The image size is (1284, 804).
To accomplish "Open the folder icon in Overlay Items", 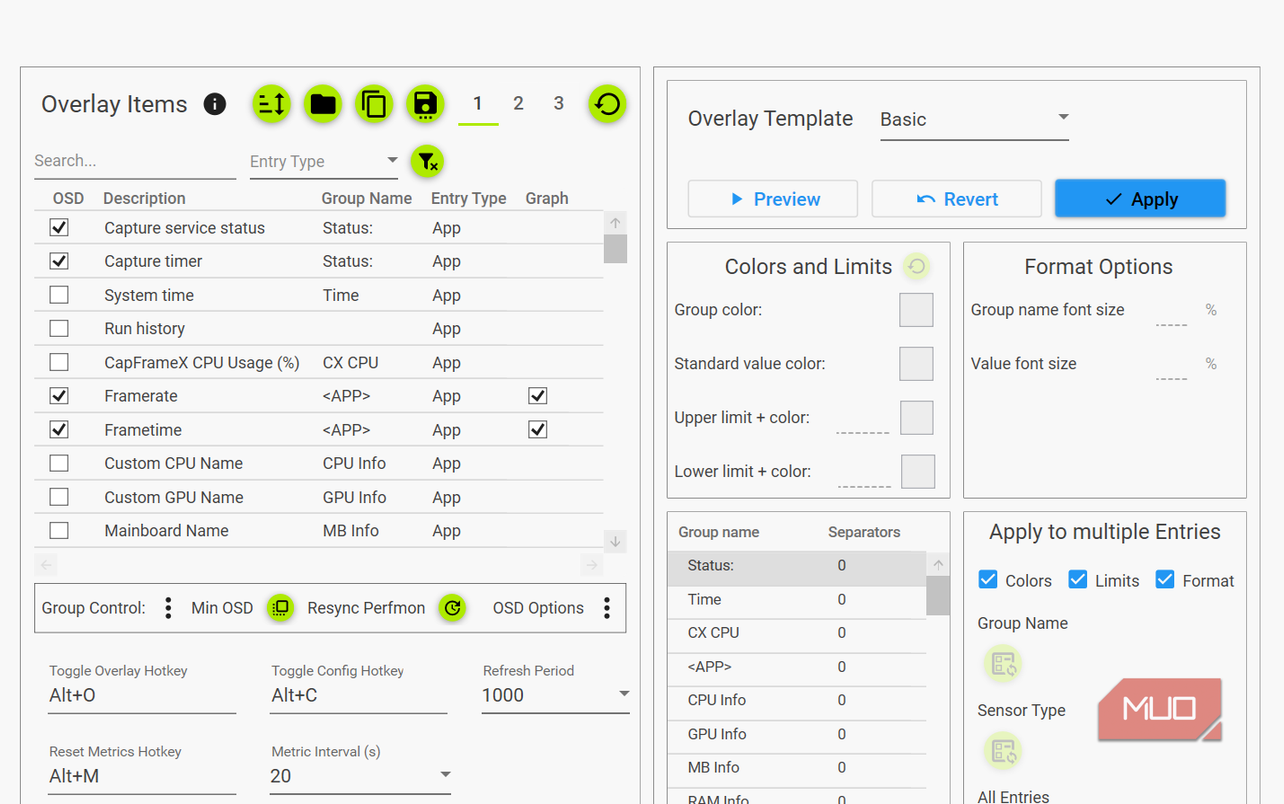I will click(322, 104).
